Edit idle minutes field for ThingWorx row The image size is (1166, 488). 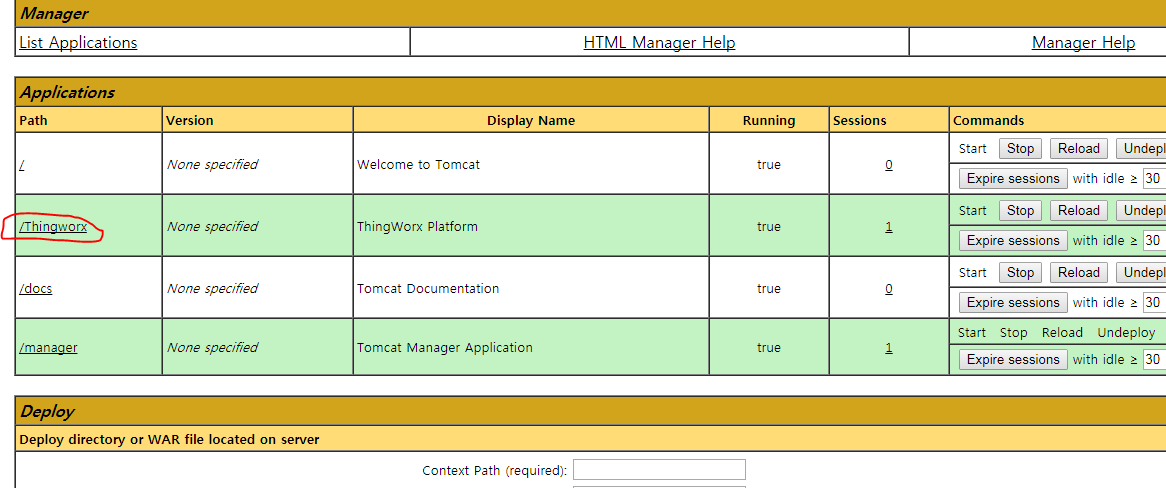(1155, 240)
